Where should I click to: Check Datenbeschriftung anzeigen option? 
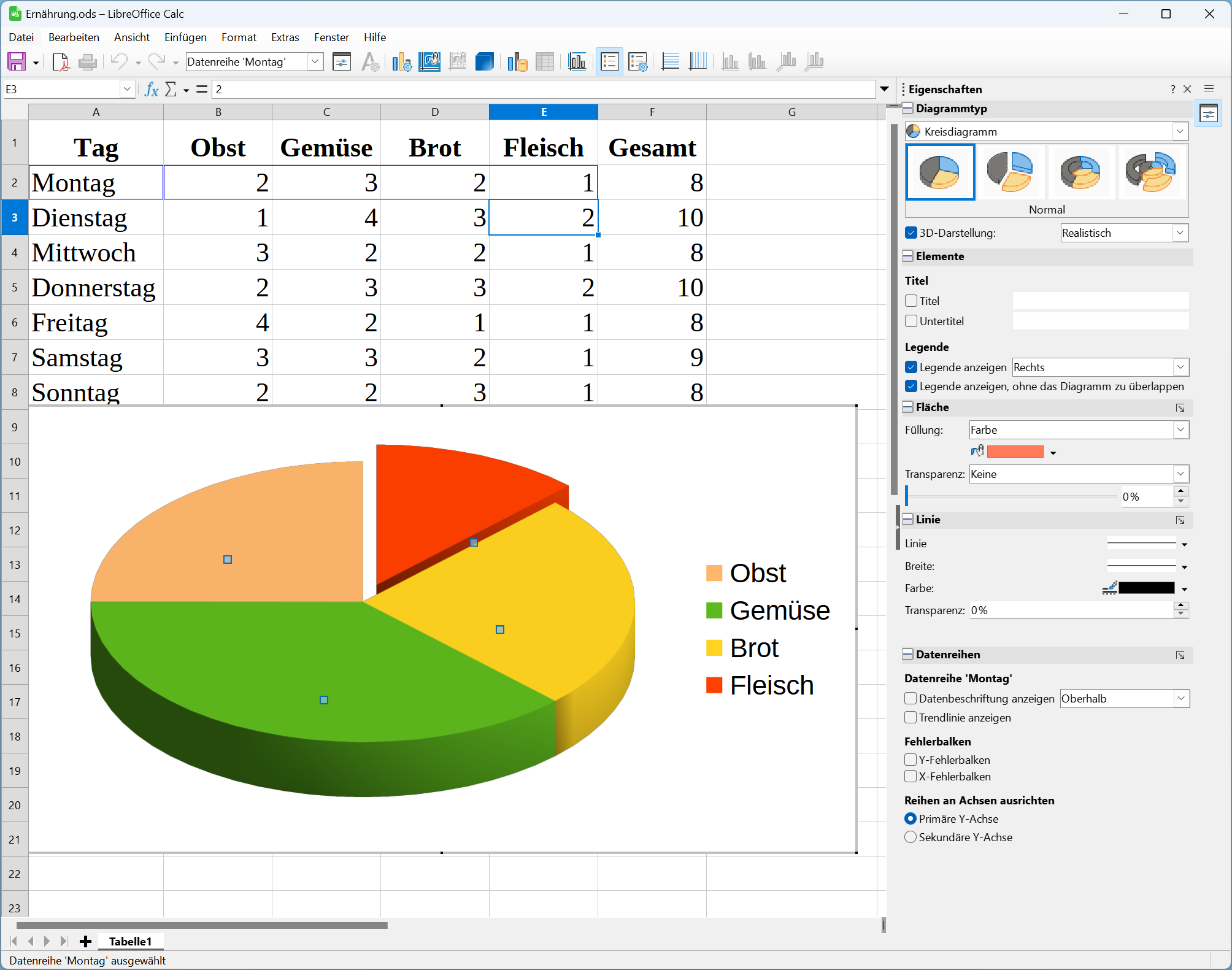tap(911, 698)
